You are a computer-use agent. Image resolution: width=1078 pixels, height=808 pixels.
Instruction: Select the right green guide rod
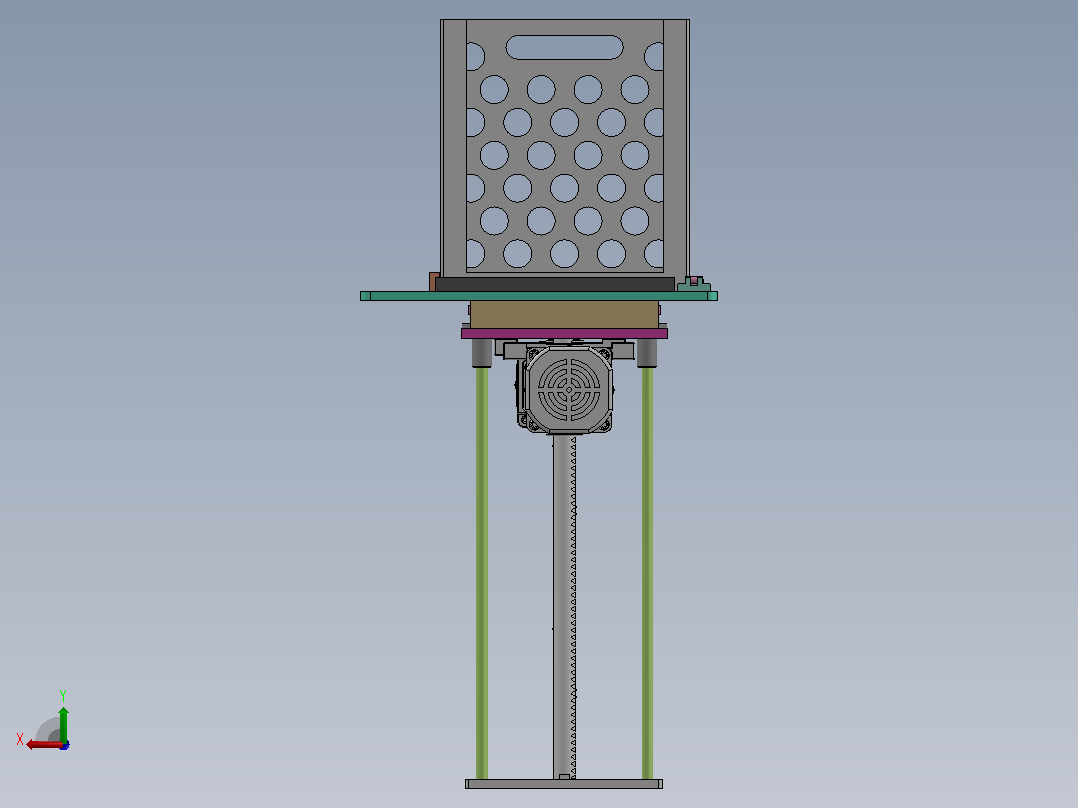[x=647, y=572]
